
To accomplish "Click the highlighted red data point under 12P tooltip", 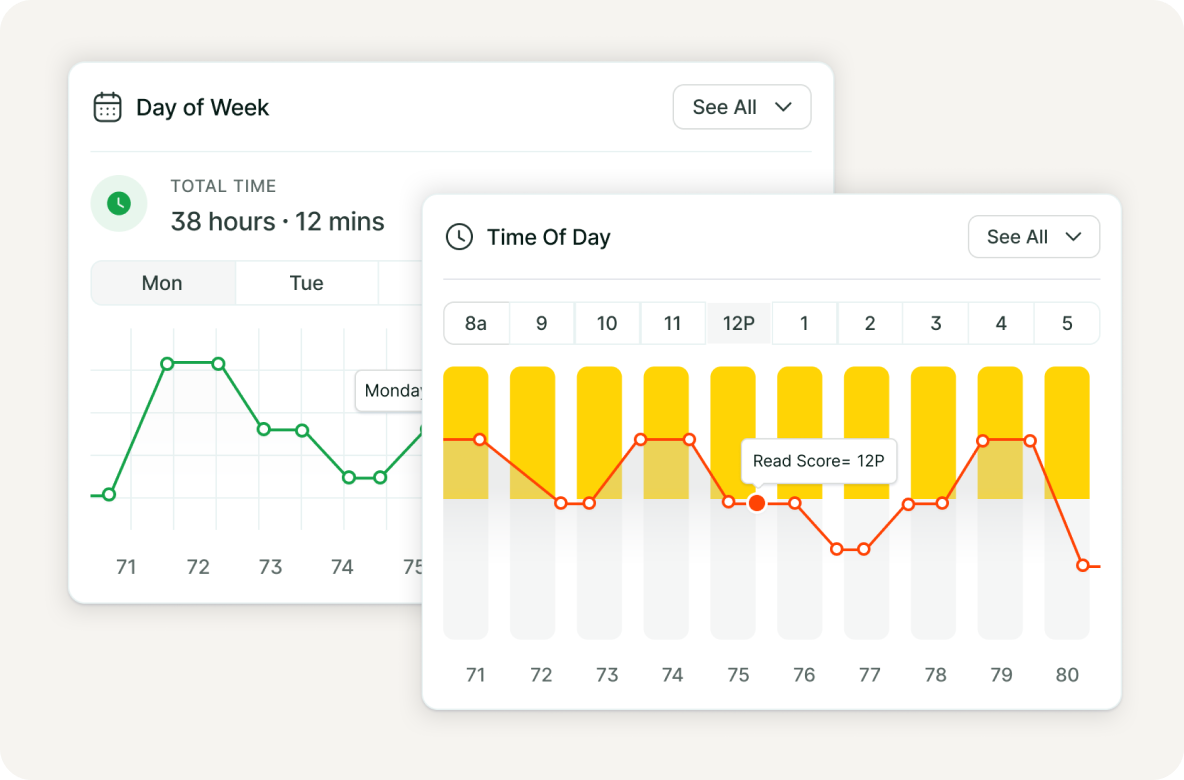I will pyautogui.click(x=757, y=503).
